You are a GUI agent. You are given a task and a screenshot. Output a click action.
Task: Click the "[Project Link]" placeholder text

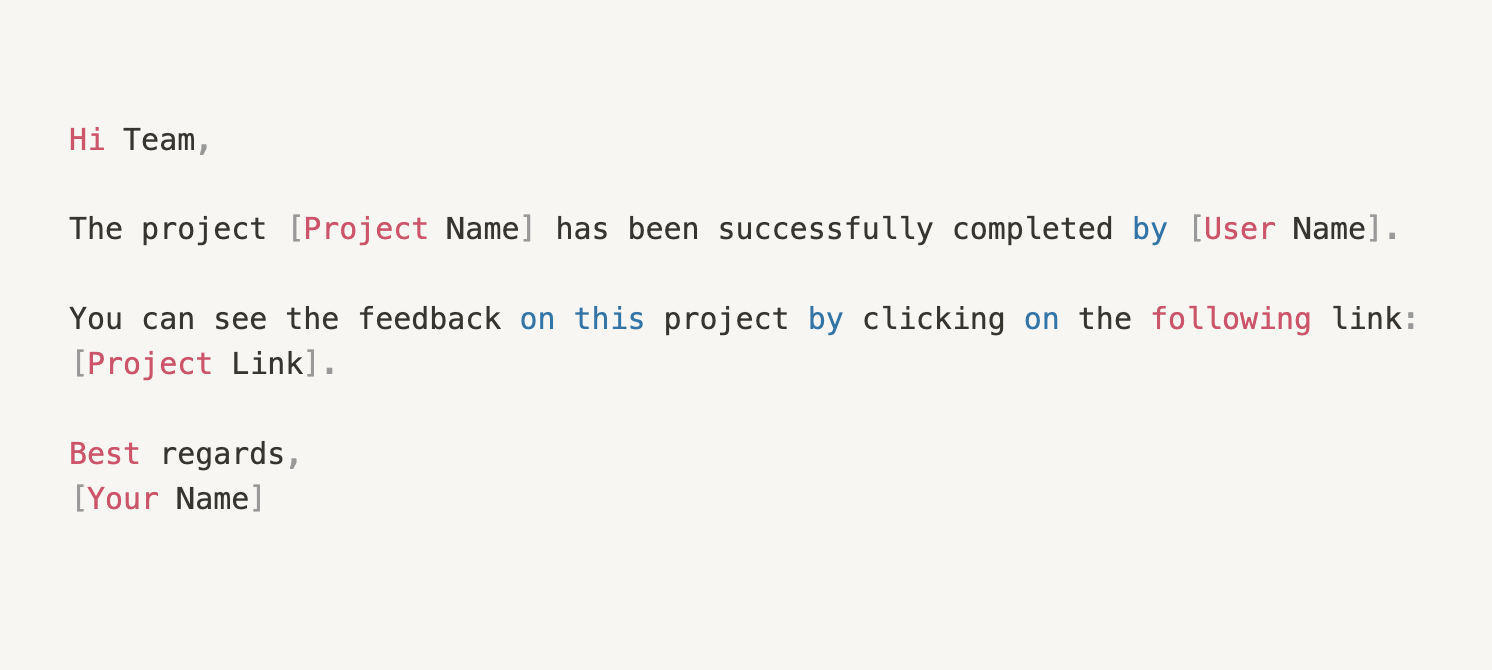(195, 364)
